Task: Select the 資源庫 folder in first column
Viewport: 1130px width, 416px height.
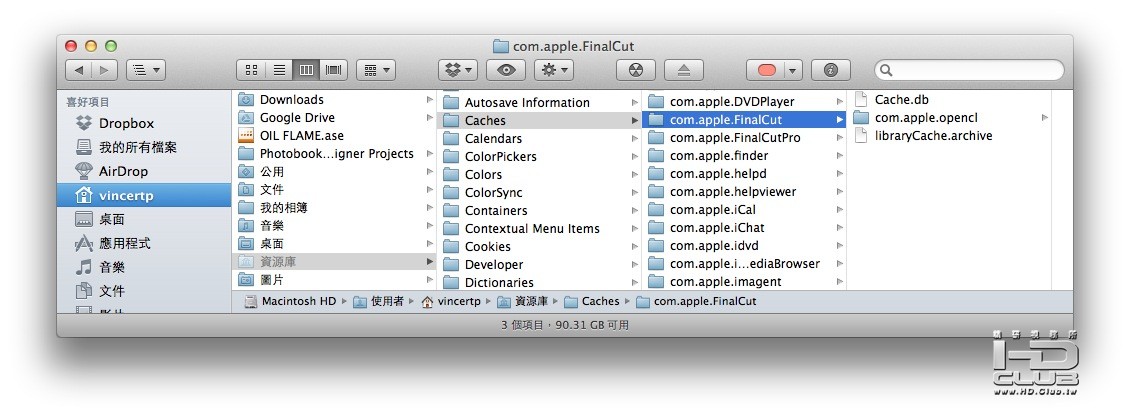Action: click(335, 262)
